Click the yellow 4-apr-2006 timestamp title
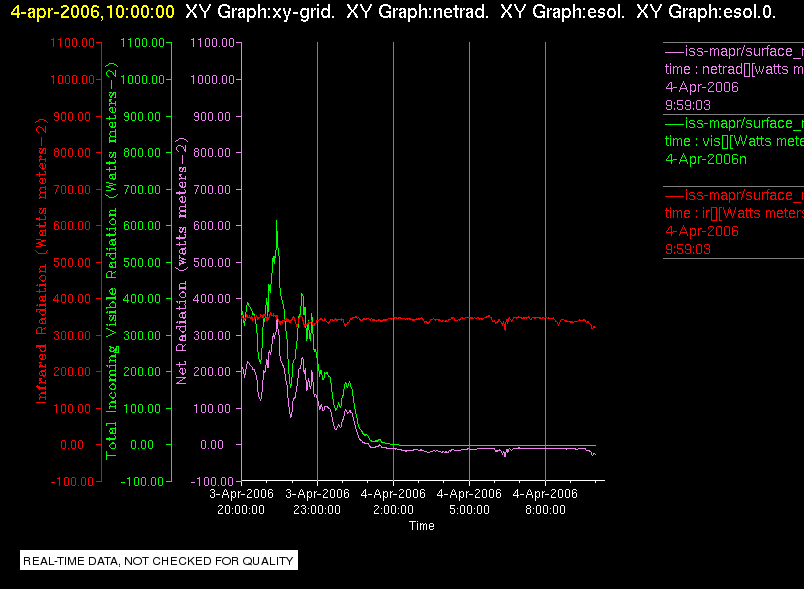This screenshot has height=589, width=804. [x=93, y=11]
